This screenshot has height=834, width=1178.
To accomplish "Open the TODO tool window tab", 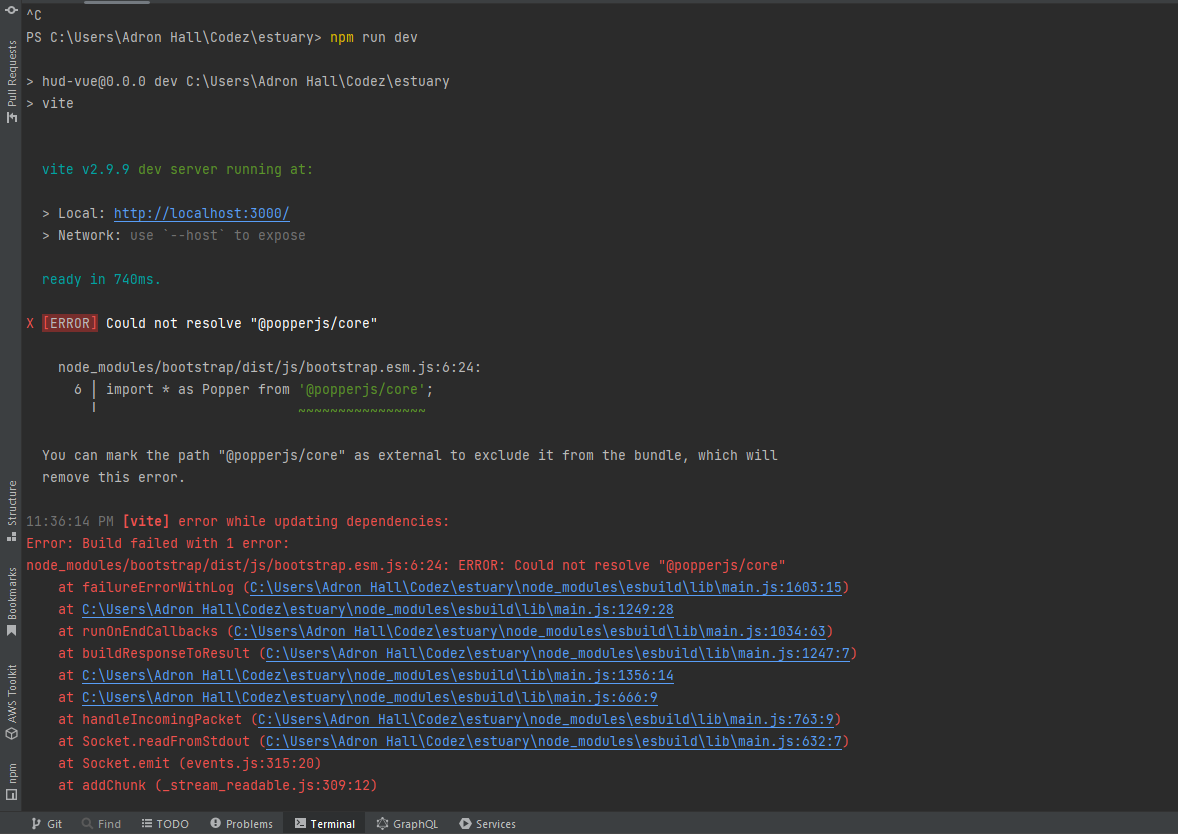I will [165, 823].
